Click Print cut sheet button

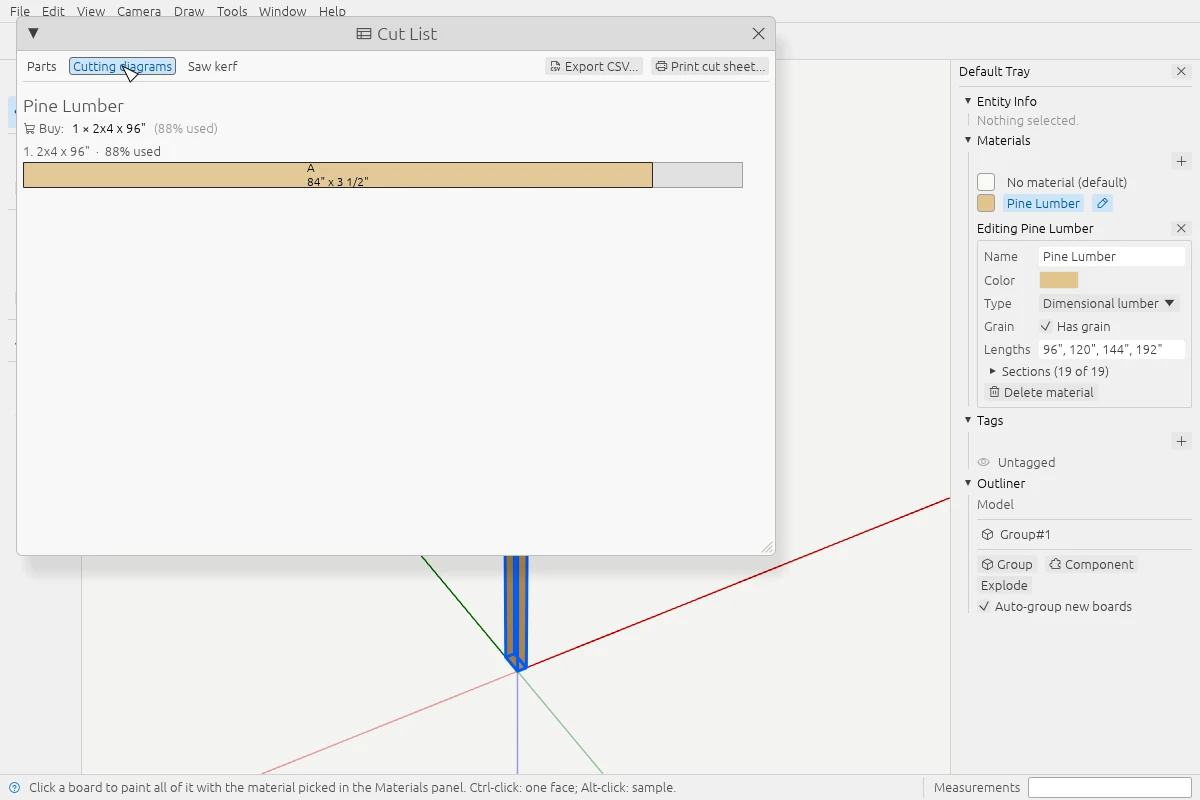click(710, 66)
